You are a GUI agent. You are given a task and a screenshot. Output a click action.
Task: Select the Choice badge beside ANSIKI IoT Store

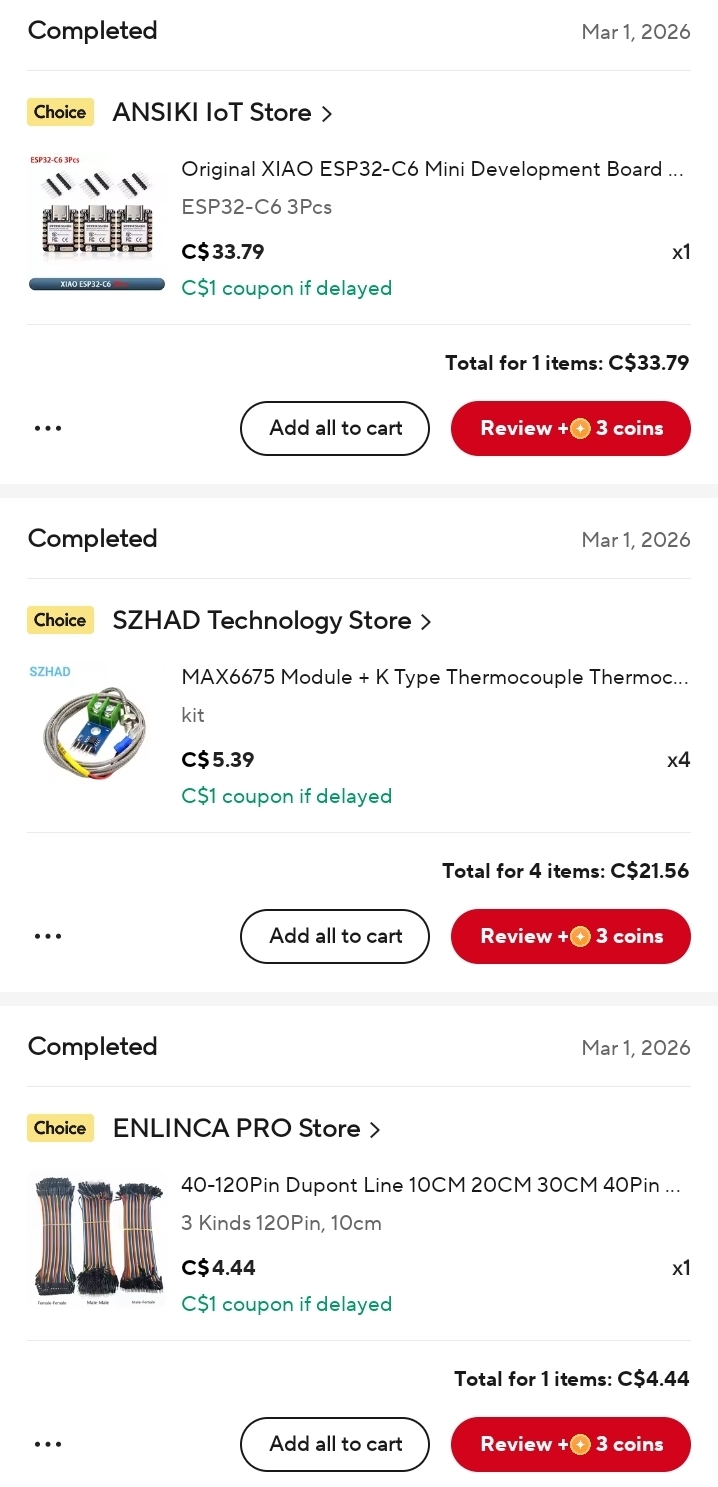(59, 112)
